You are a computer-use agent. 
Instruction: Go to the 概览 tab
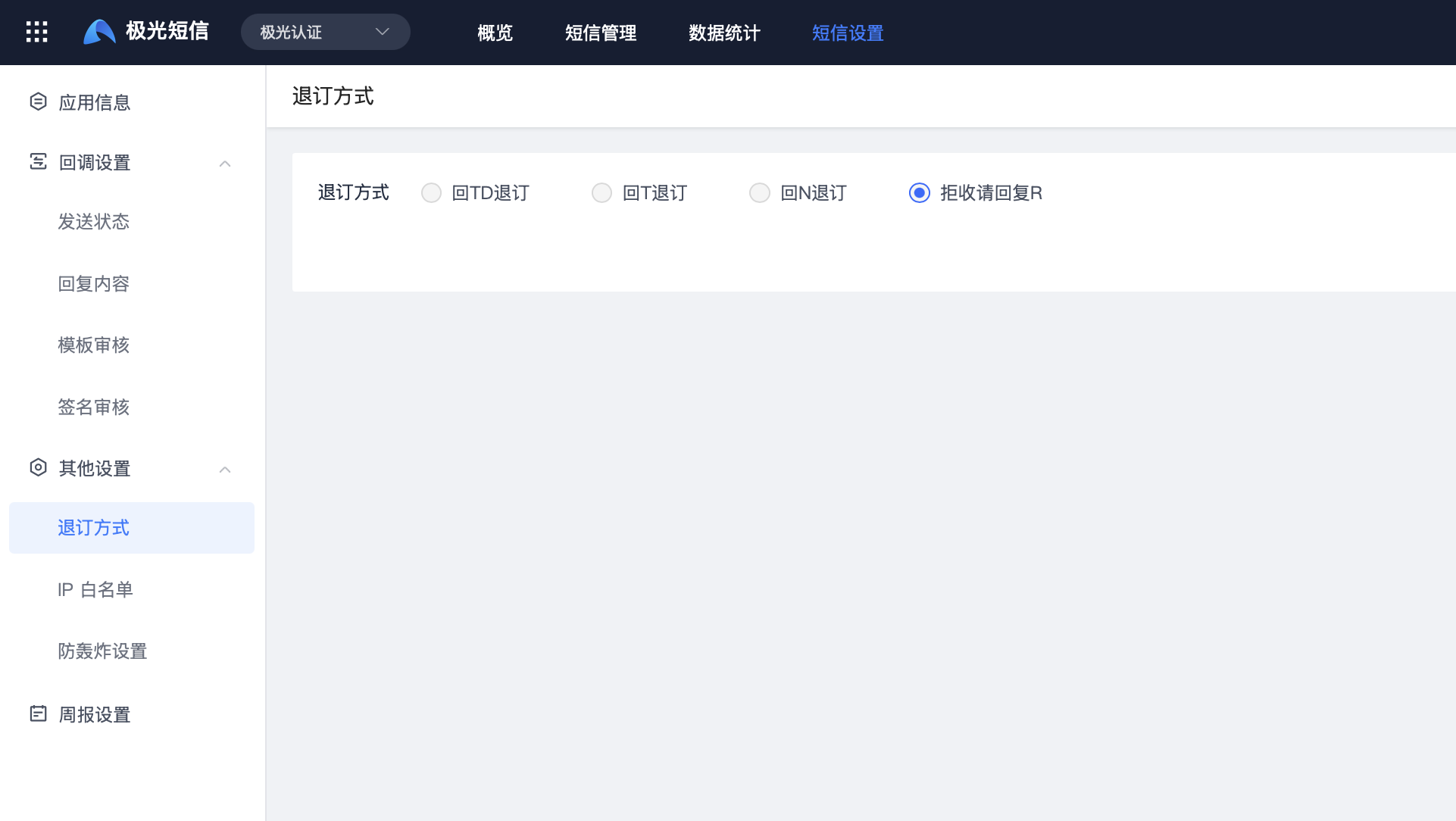(x=495, y=33)
